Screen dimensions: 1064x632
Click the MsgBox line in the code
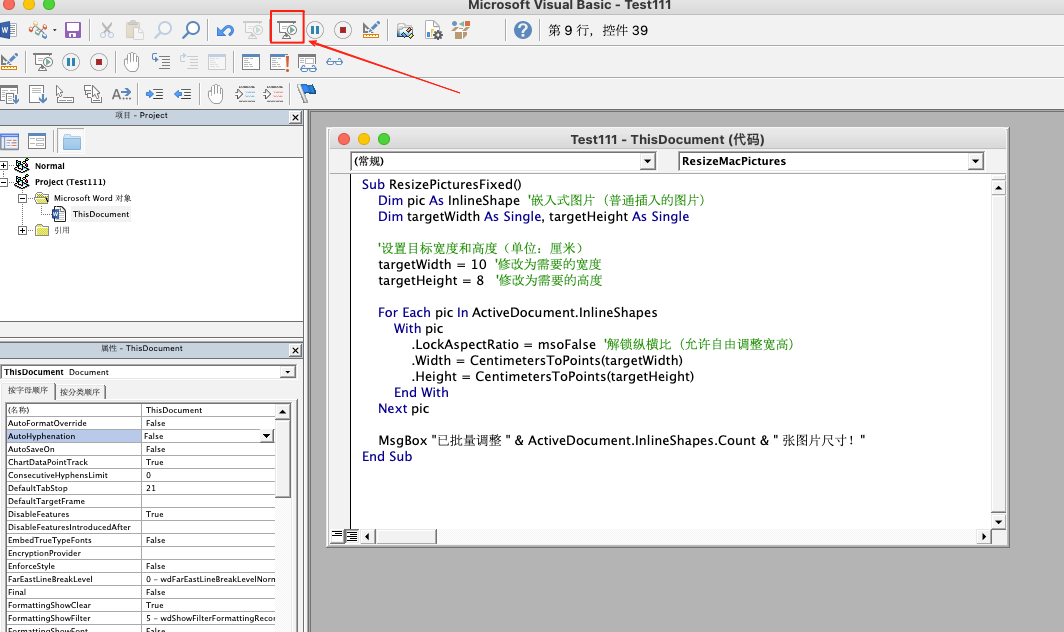tap(622, 441)
